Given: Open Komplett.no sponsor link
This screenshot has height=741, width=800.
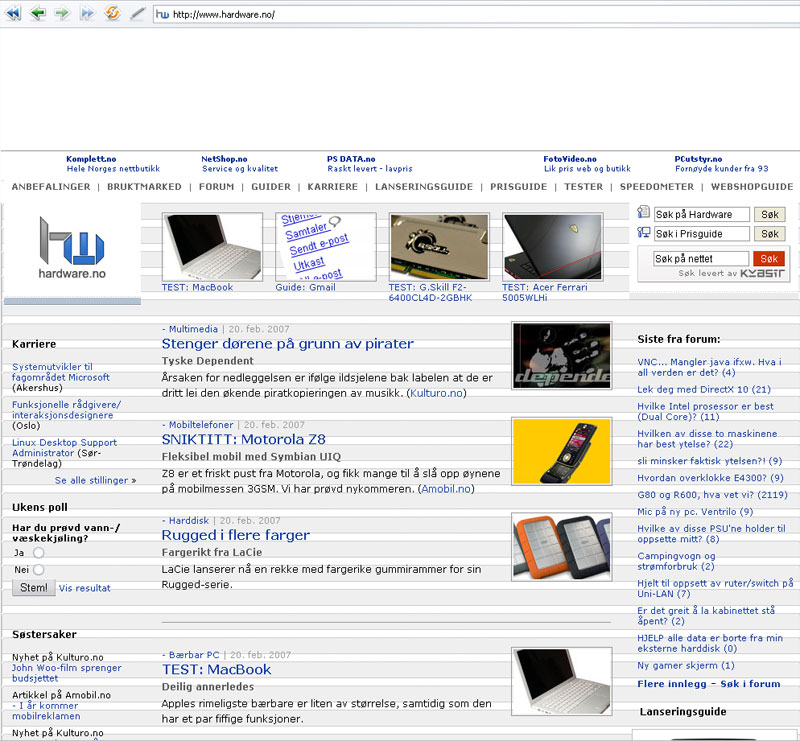Looking at the screenshot, I should (91, 159).
